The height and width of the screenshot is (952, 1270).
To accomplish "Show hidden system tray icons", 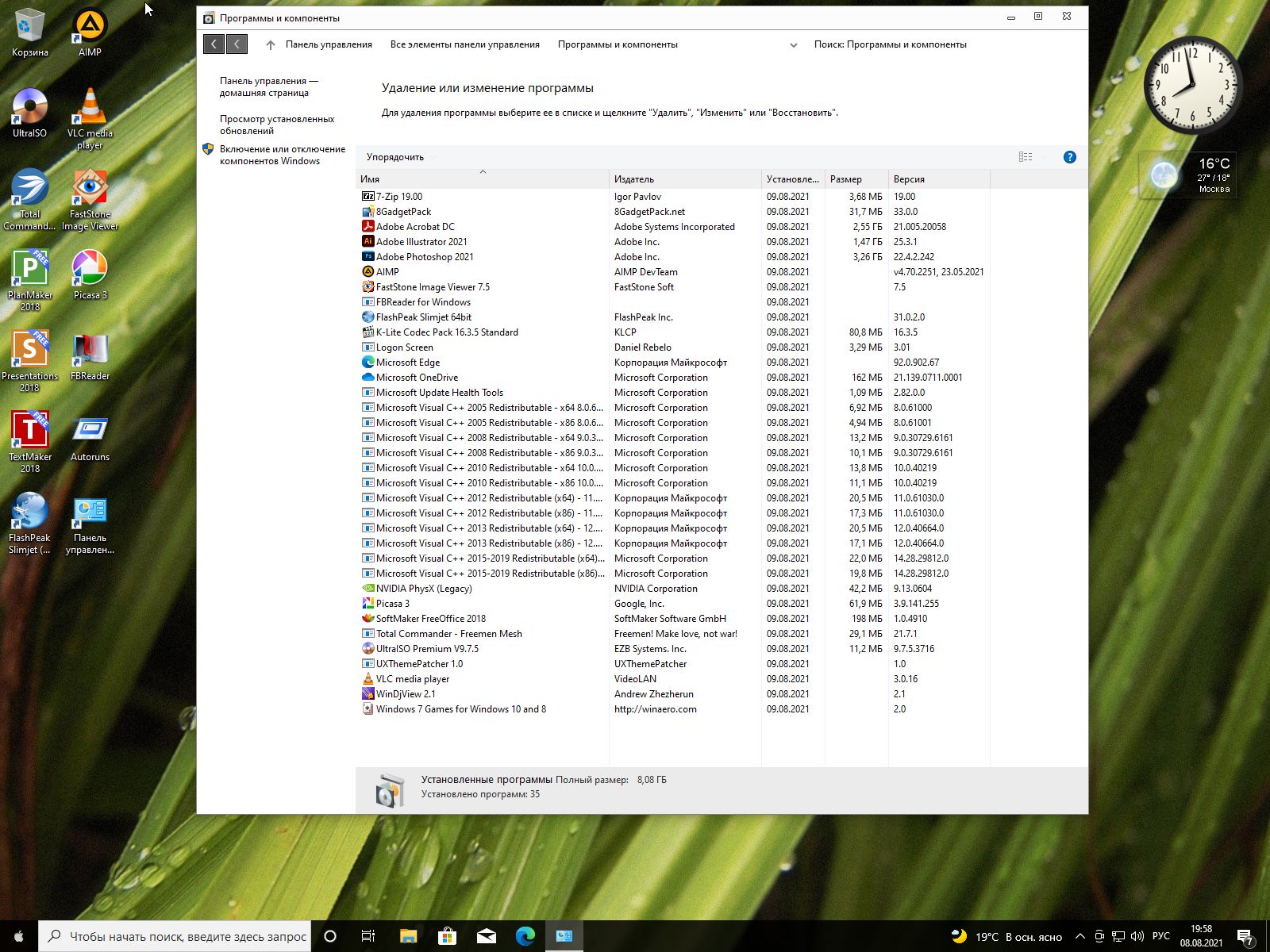I will (1079, 936).
